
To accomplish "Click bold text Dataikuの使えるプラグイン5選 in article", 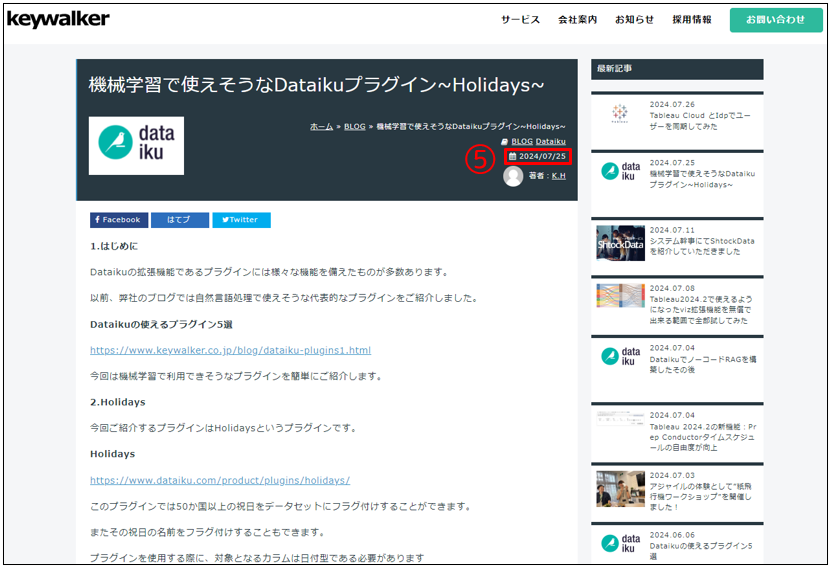I will click(161, 324).
